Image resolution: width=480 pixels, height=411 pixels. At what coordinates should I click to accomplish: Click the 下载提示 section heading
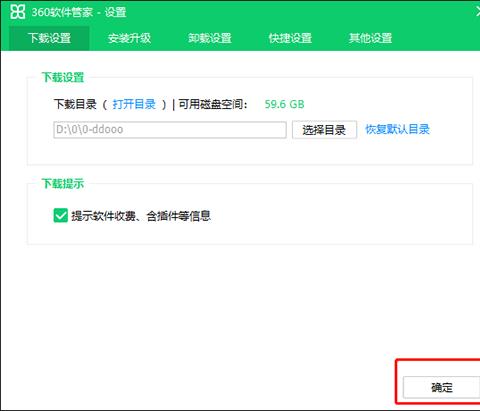[63, 184]
